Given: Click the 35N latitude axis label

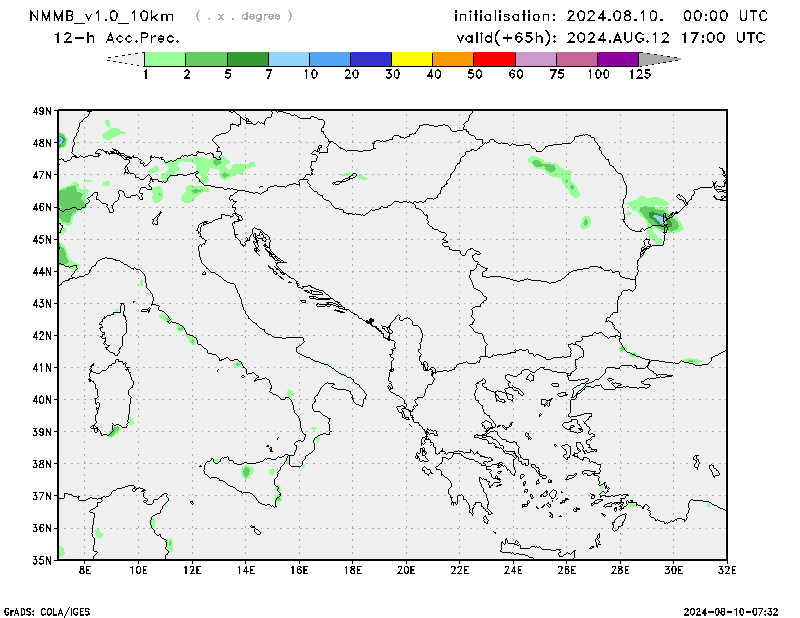Looking at the screenshot, I should click(x=41, y=560).
